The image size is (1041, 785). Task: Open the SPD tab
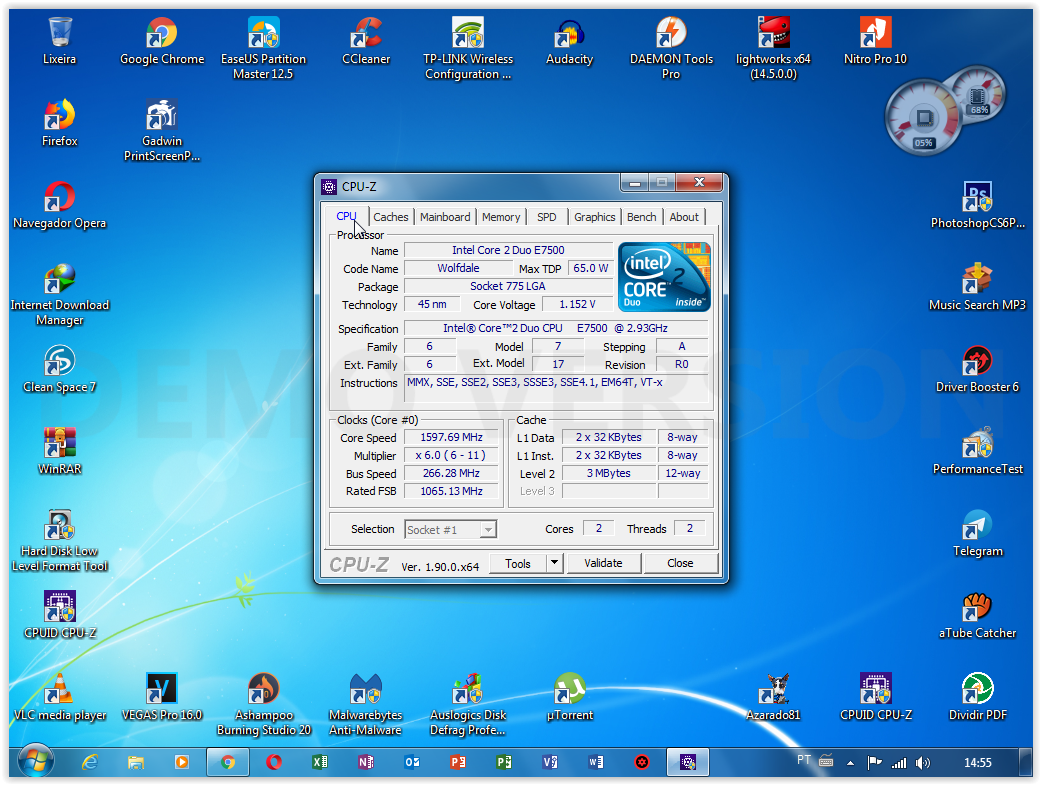(x=547, y=217)
